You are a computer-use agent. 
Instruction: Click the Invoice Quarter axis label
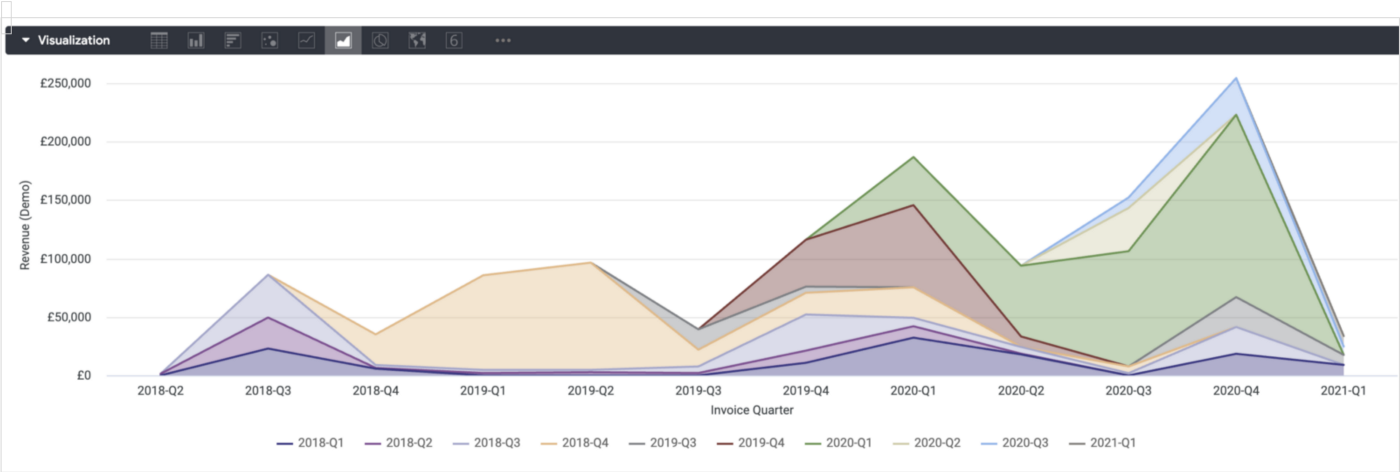[752, 410]
